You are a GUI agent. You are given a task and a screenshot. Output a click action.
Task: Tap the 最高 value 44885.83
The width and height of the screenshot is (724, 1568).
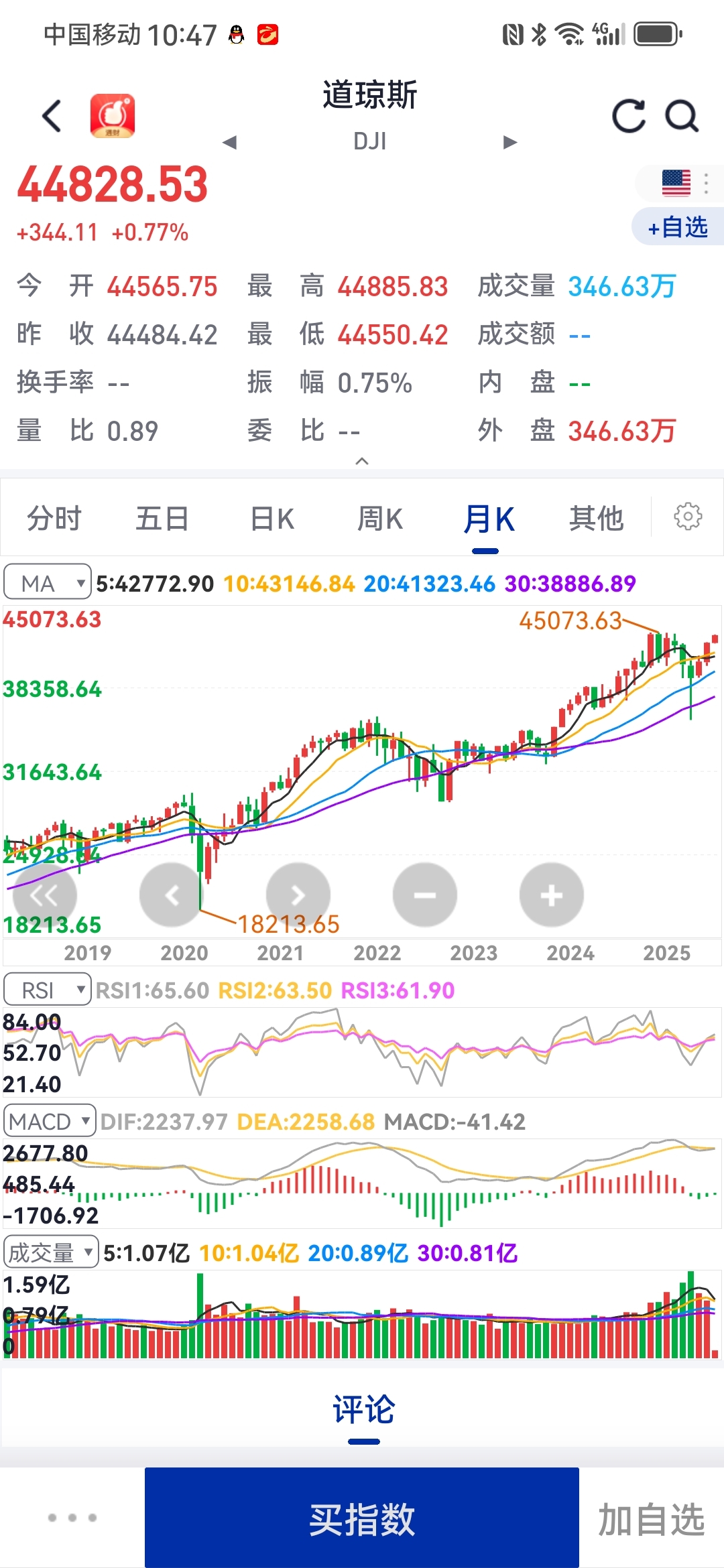click(x=393, y=287)
